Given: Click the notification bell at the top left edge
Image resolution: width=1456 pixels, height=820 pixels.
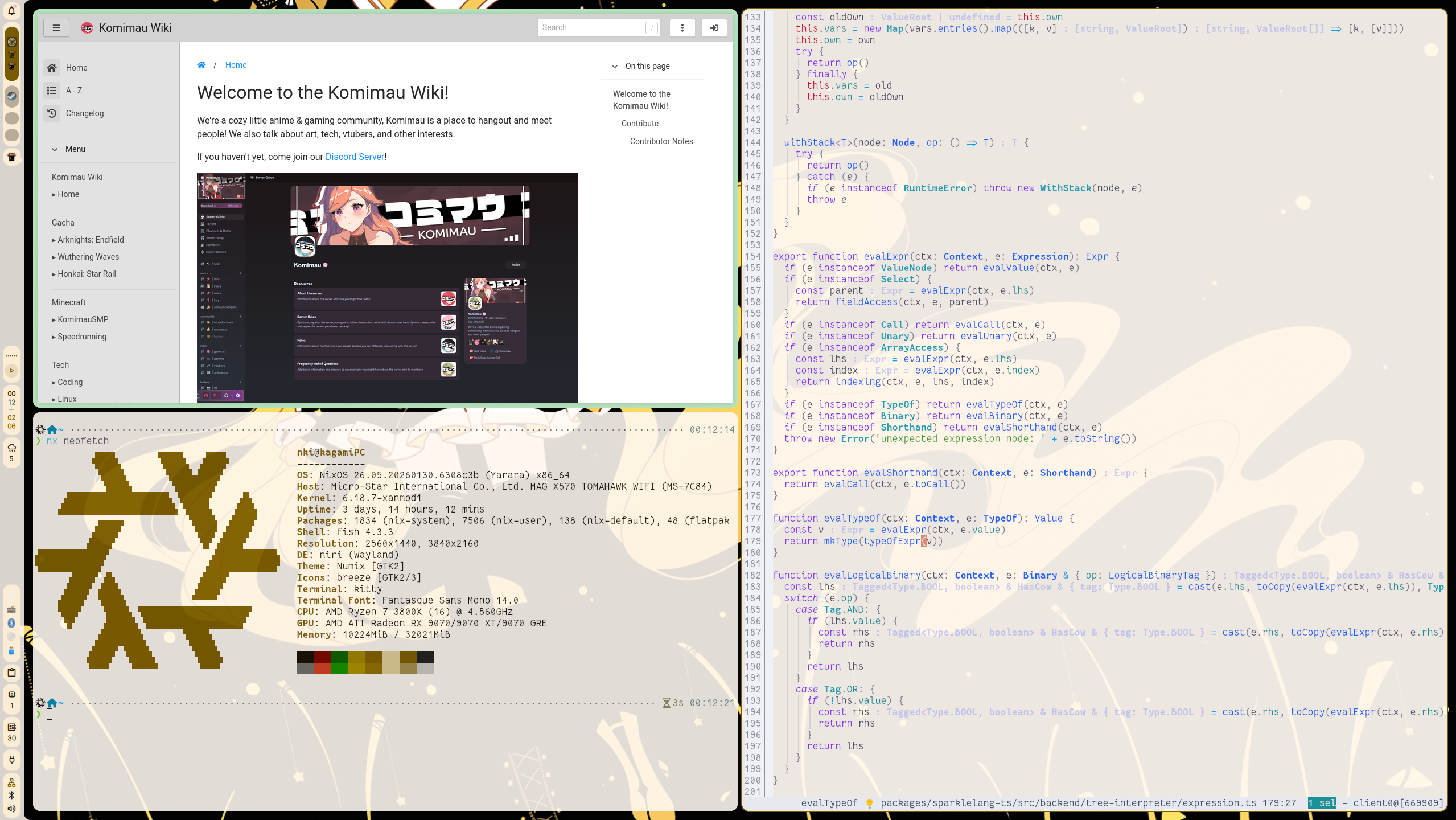Looking at the screenshot, I should [x=11, y=10].
